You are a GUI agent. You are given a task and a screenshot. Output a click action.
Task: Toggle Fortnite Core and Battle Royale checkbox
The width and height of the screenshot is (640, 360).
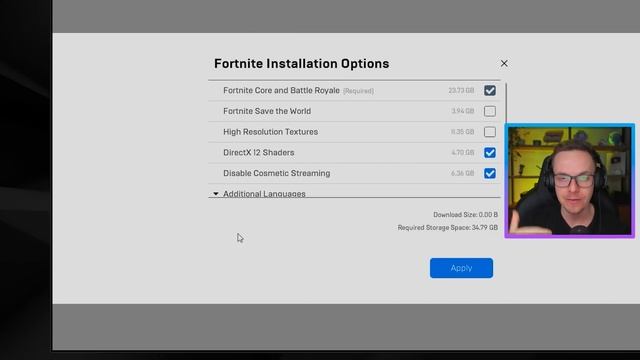pos(490,91)
